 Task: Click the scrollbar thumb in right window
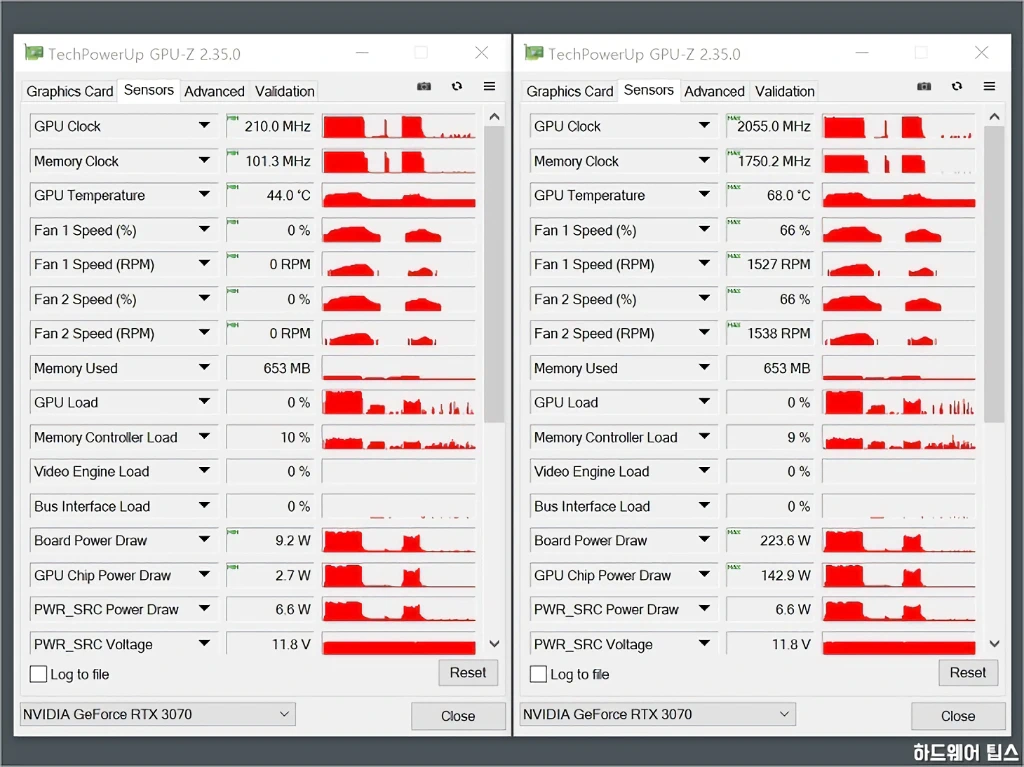(x=994, y=274)
